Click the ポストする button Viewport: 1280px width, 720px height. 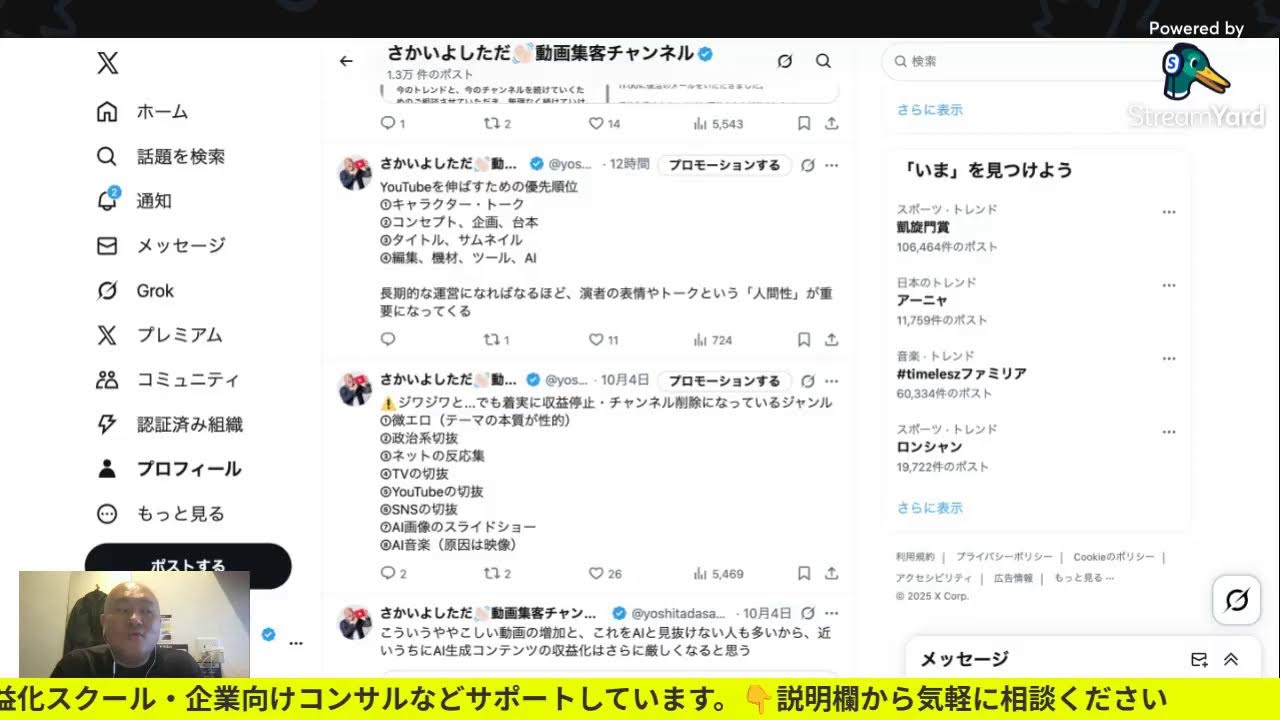click(188, 565)
